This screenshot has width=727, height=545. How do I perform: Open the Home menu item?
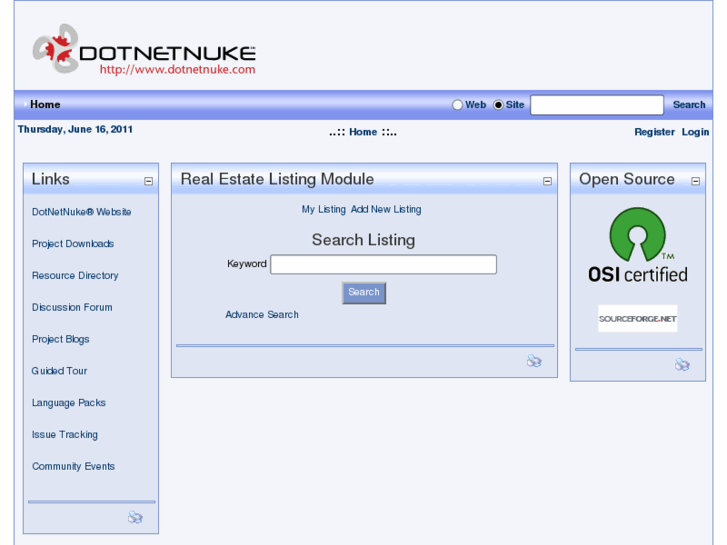pos(45,104)
